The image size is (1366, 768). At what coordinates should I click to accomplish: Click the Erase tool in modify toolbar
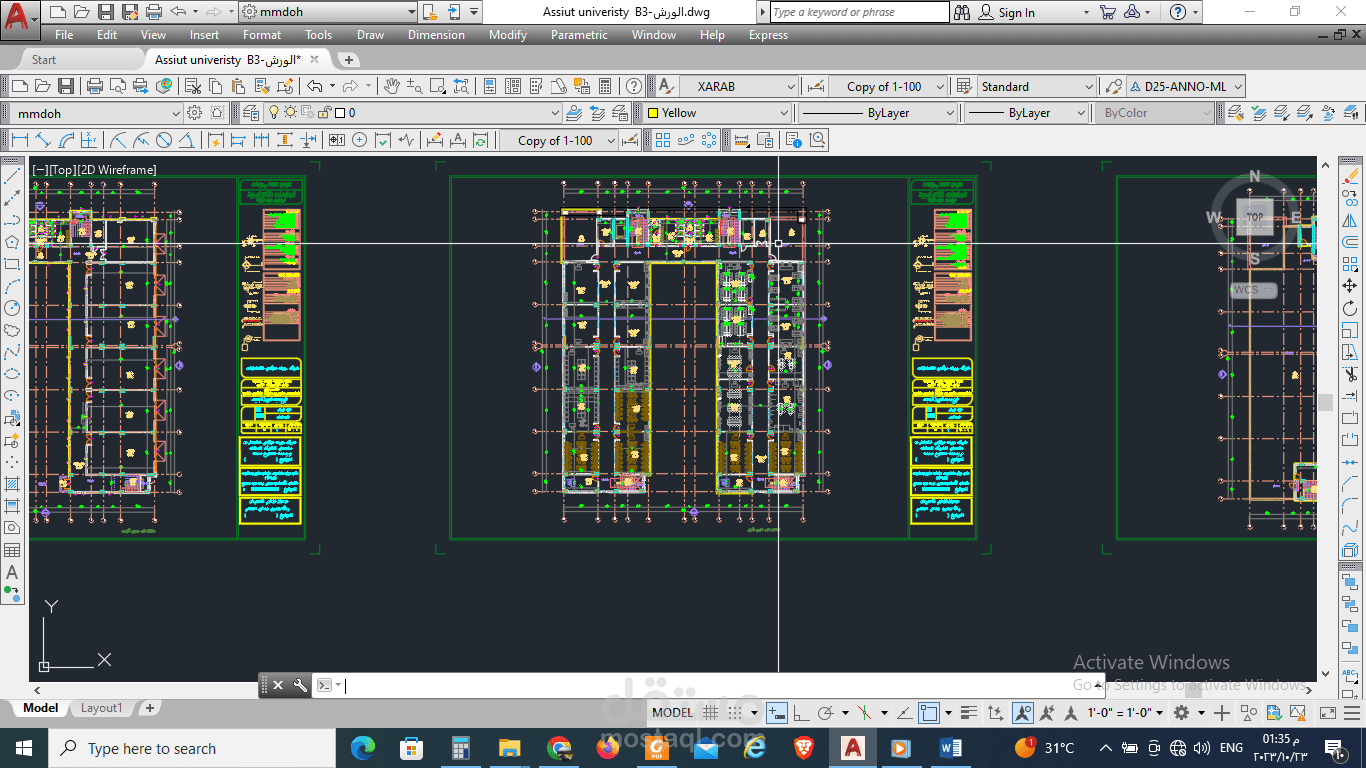tap(1351, 175)
